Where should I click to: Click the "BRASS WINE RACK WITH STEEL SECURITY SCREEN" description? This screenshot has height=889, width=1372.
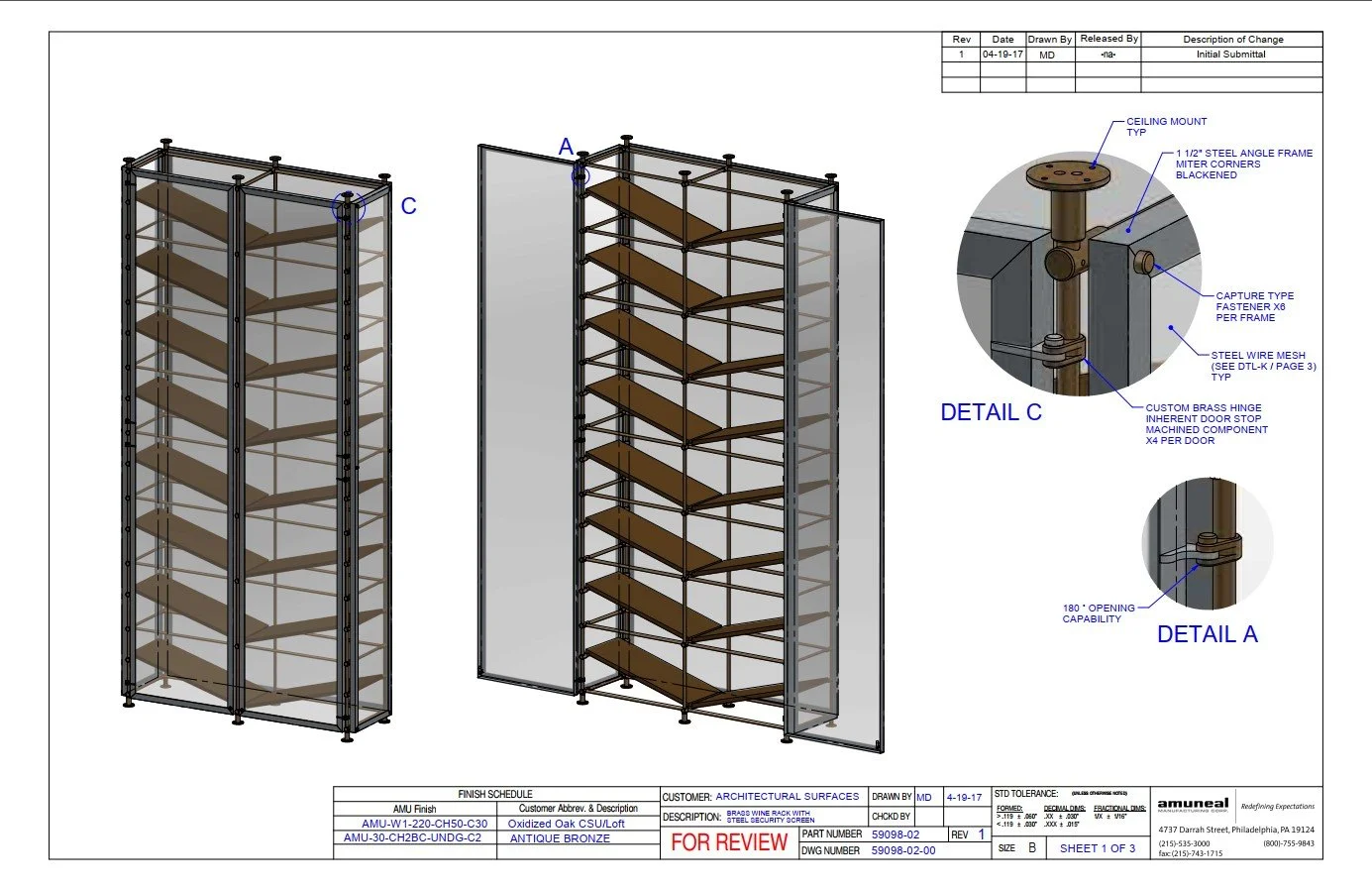tap(770, 817)
